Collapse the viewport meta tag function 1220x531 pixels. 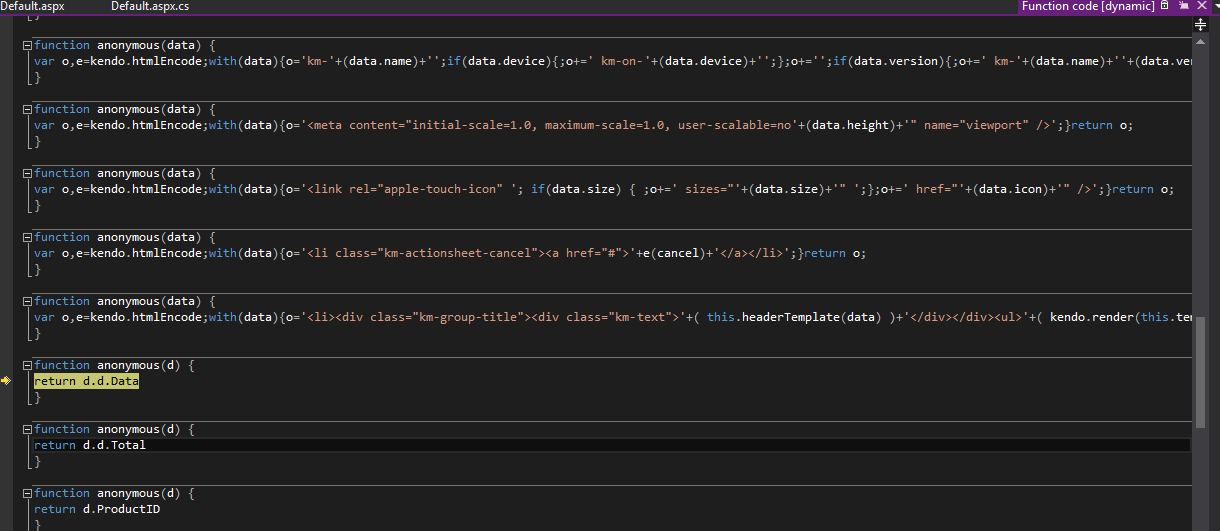click(x=27, y=110)
